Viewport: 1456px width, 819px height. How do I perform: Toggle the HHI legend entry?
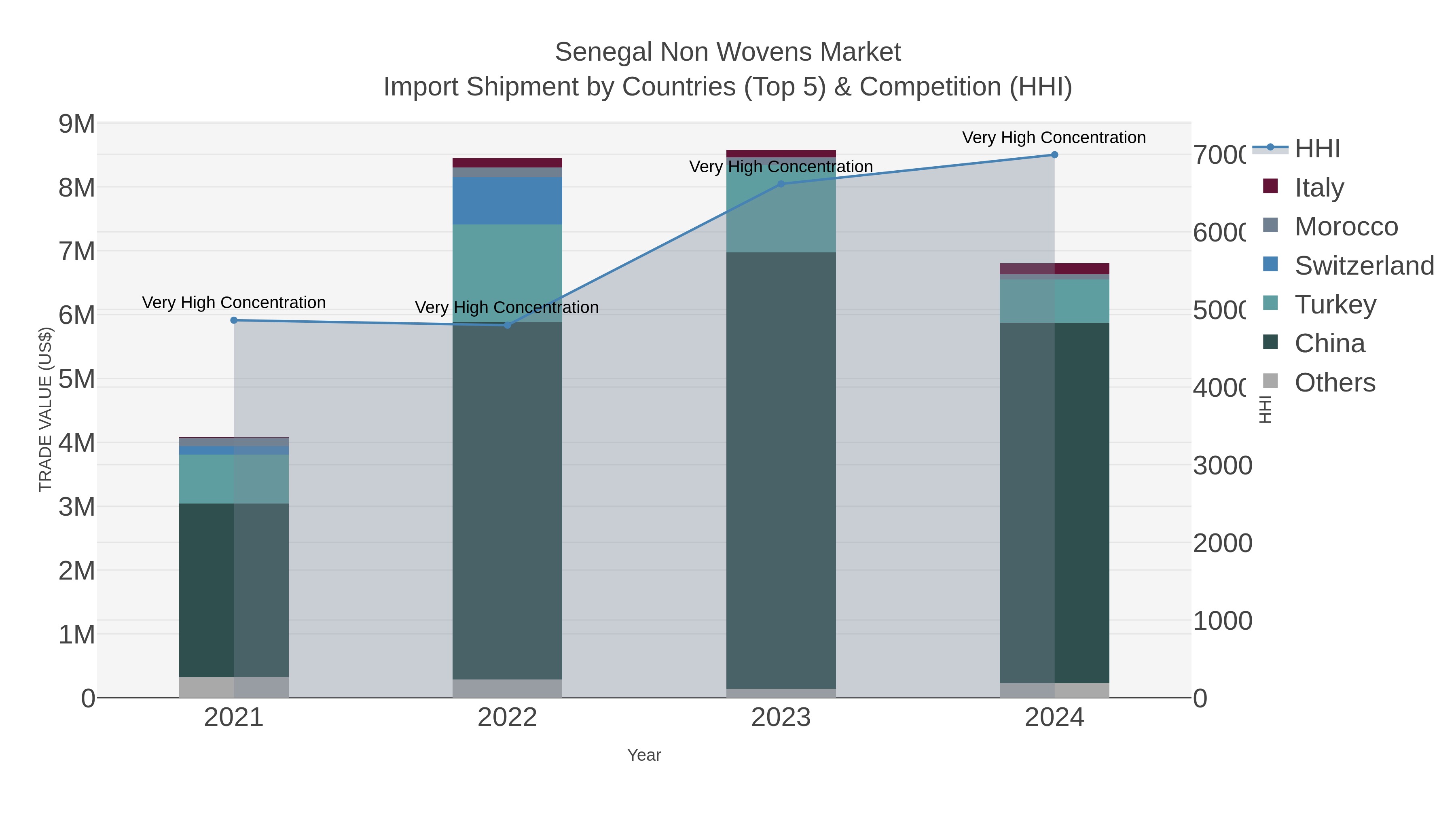click(1297, 149)
